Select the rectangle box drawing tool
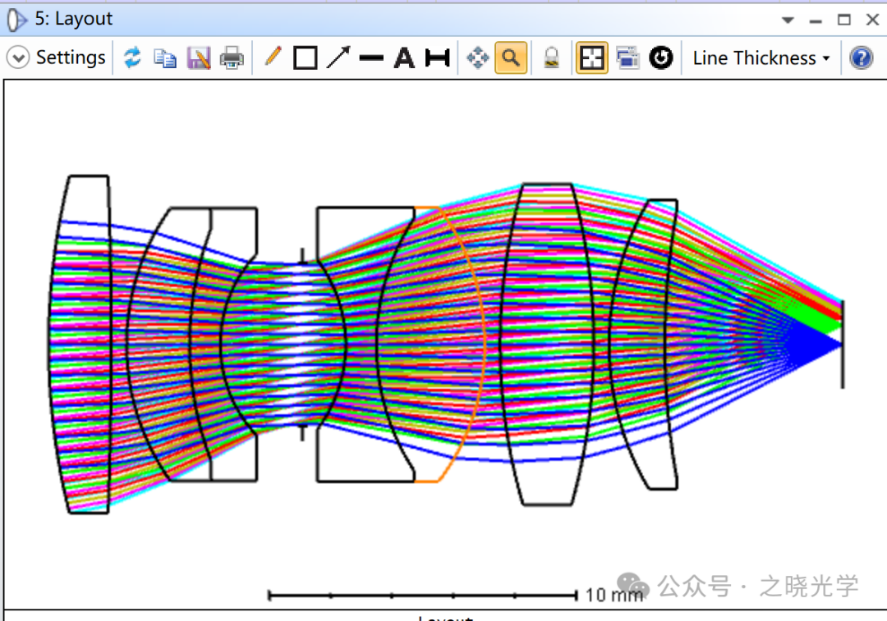 point(305,58)
